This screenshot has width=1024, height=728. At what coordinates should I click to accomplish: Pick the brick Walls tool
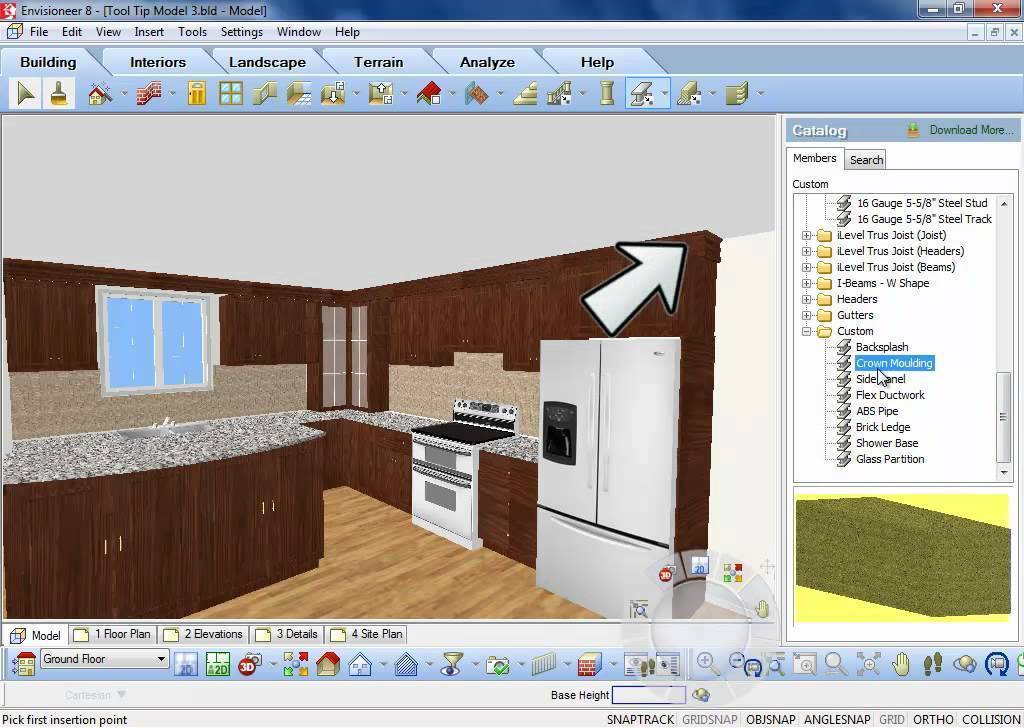148,93
